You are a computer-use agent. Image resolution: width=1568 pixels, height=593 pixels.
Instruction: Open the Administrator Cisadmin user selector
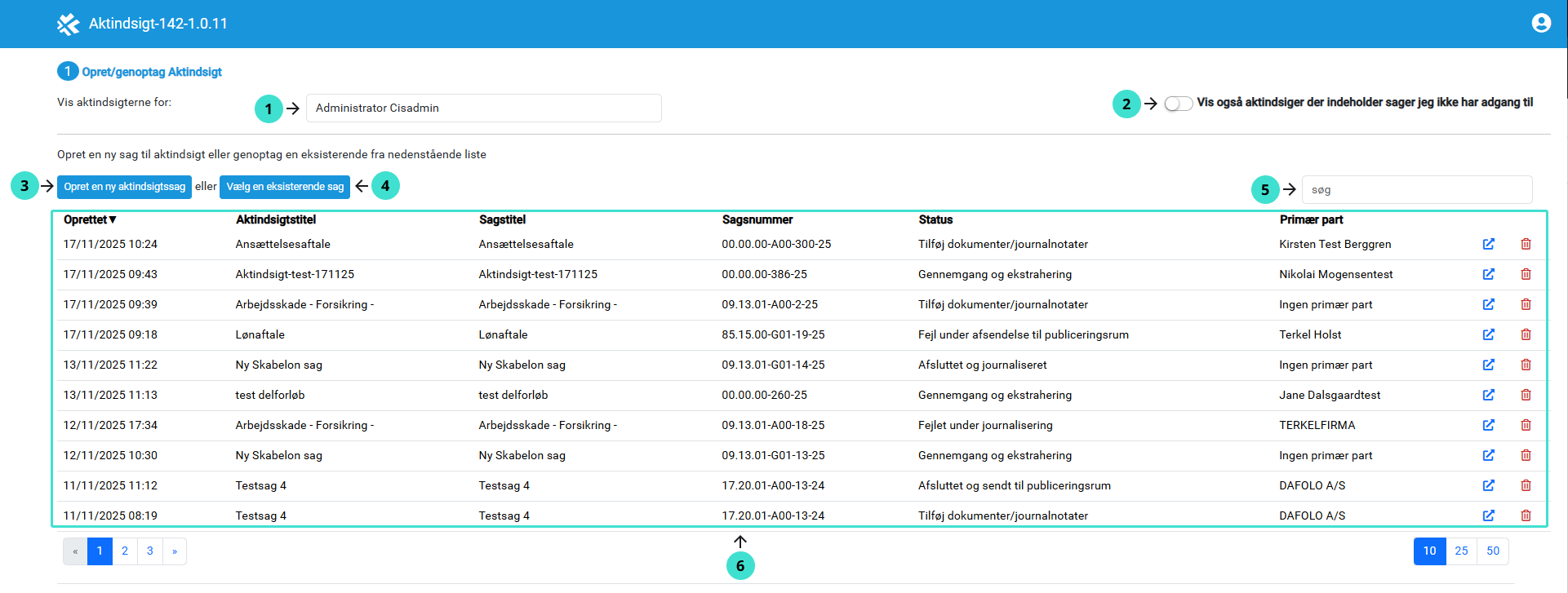pos(483,108)
